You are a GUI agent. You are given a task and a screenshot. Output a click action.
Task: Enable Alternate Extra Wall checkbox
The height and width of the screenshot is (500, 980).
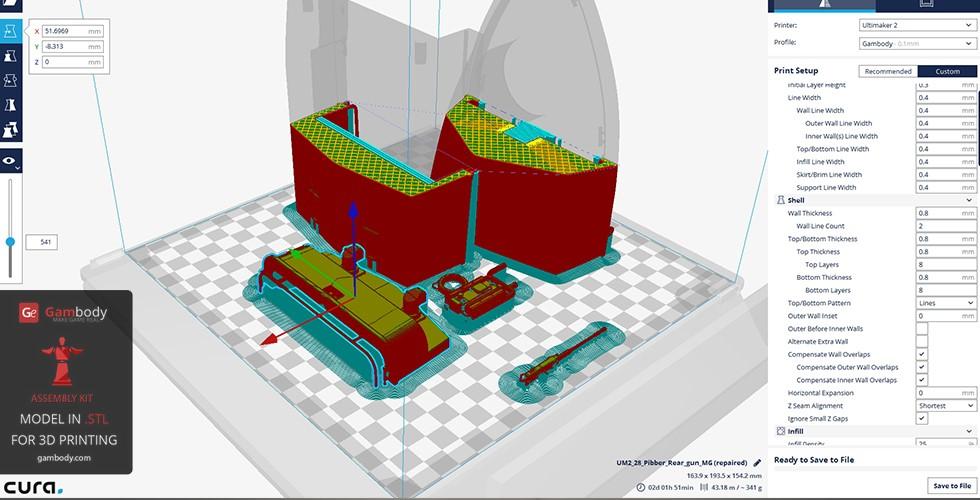point(921,342)
